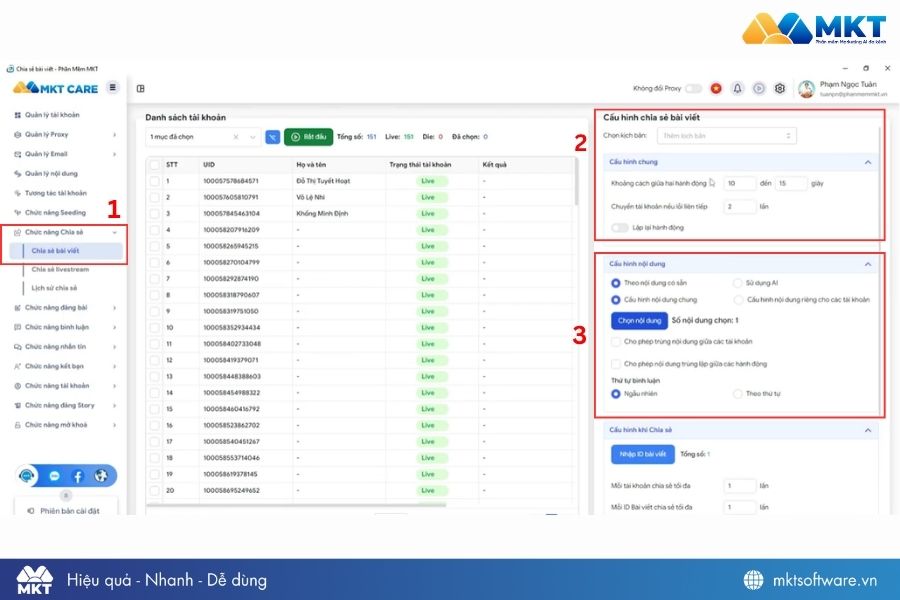The image size is (900, 600).
Task: Toggle the Không đổi Proxy switch
Action: click(693, 88)
